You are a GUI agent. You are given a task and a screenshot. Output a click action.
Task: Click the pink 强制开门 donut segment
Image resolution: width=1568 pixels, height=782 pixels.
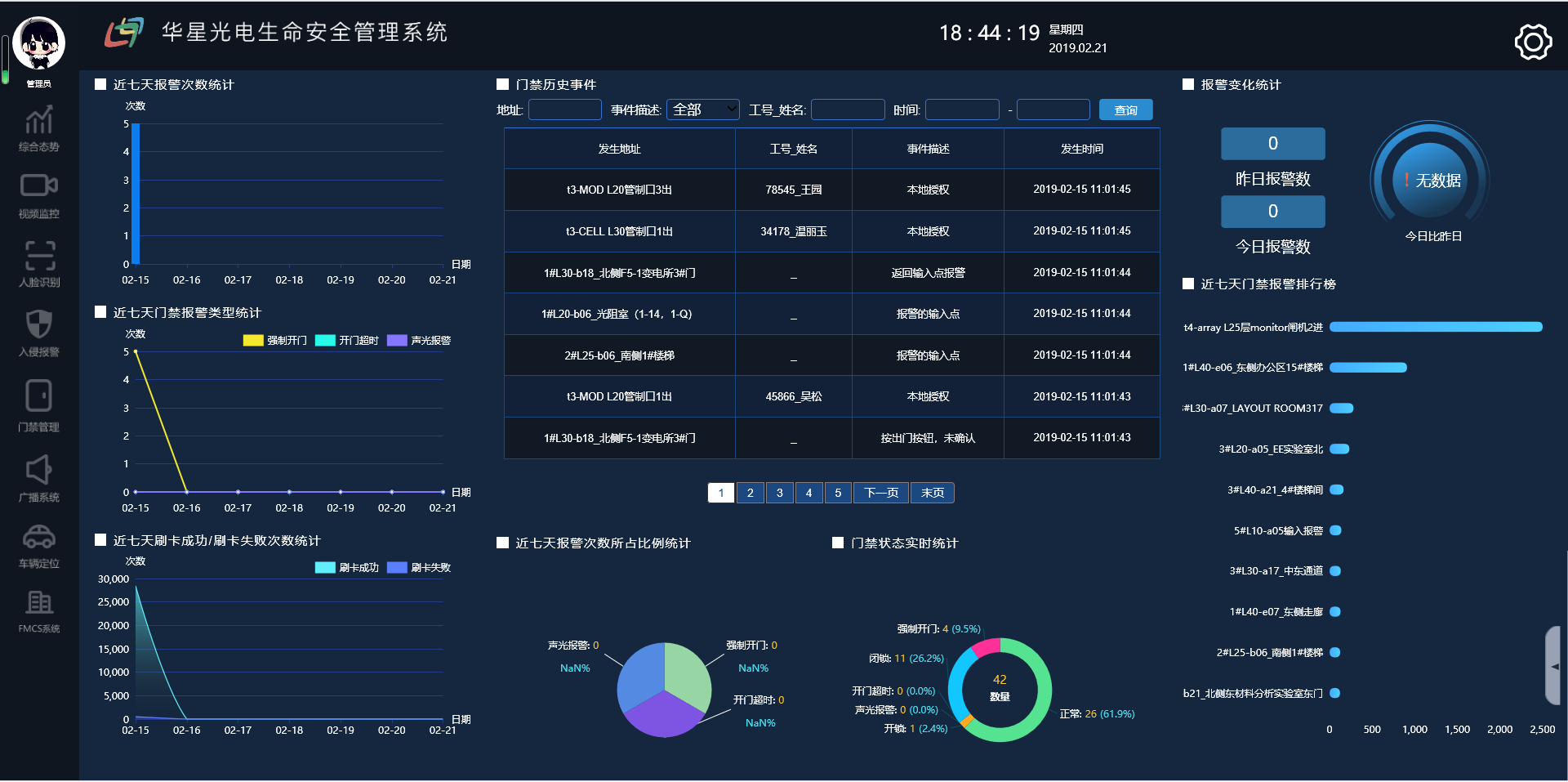coord(987,646)
